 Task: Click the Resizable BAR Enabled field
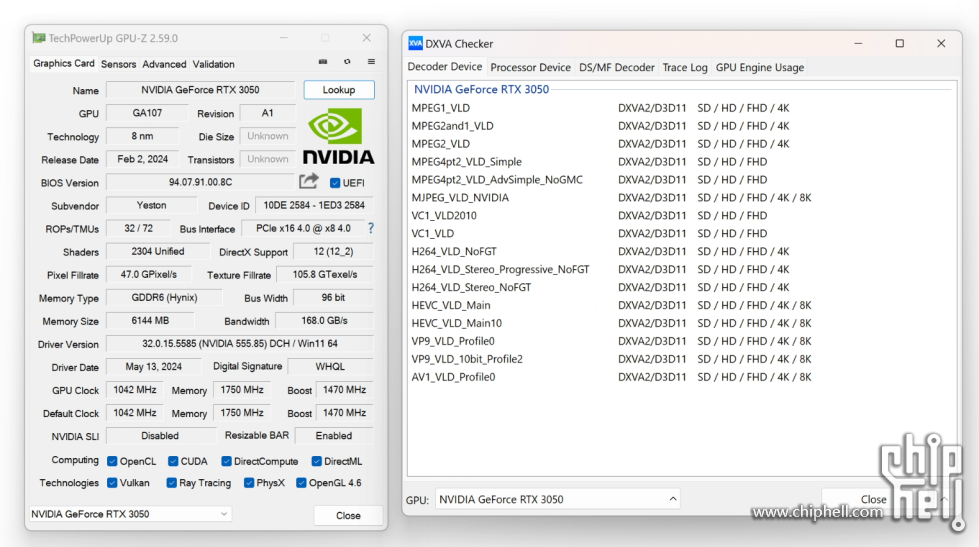334,436
